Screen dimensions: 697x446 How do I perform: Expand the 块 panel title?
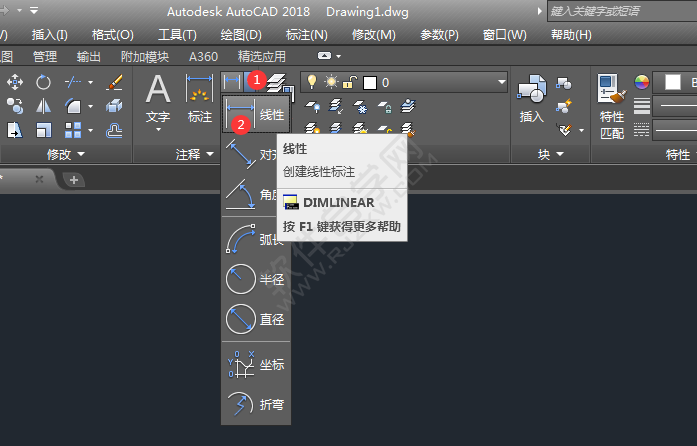pos(551,154)
